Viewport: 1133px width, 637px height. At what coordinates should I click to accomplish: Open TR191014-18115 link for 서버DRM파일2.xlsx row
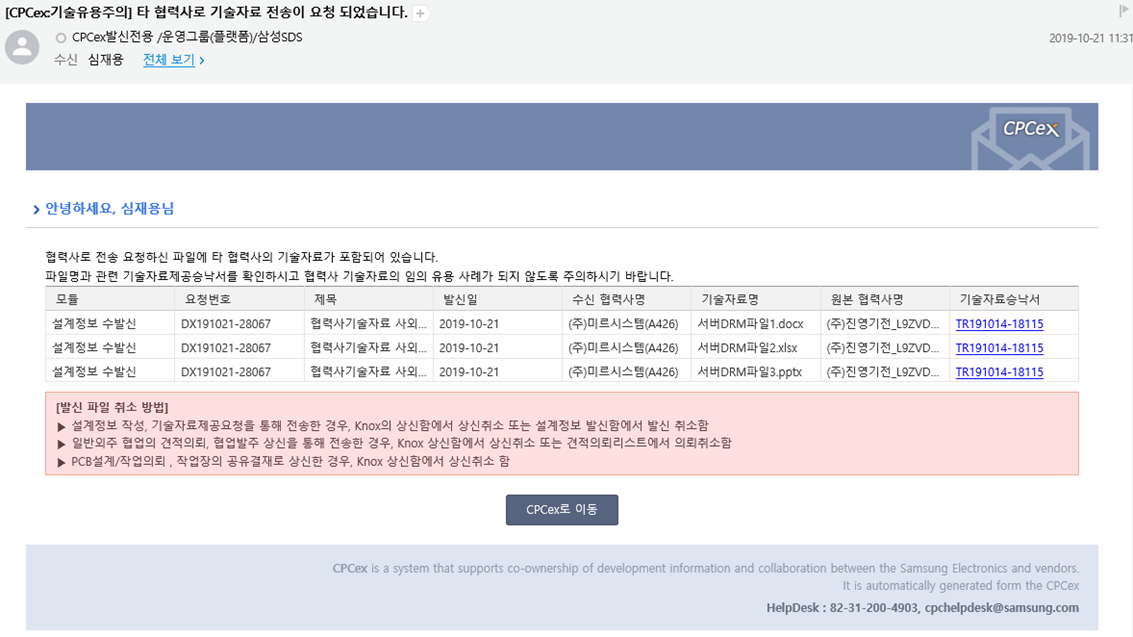coord(999,348)
